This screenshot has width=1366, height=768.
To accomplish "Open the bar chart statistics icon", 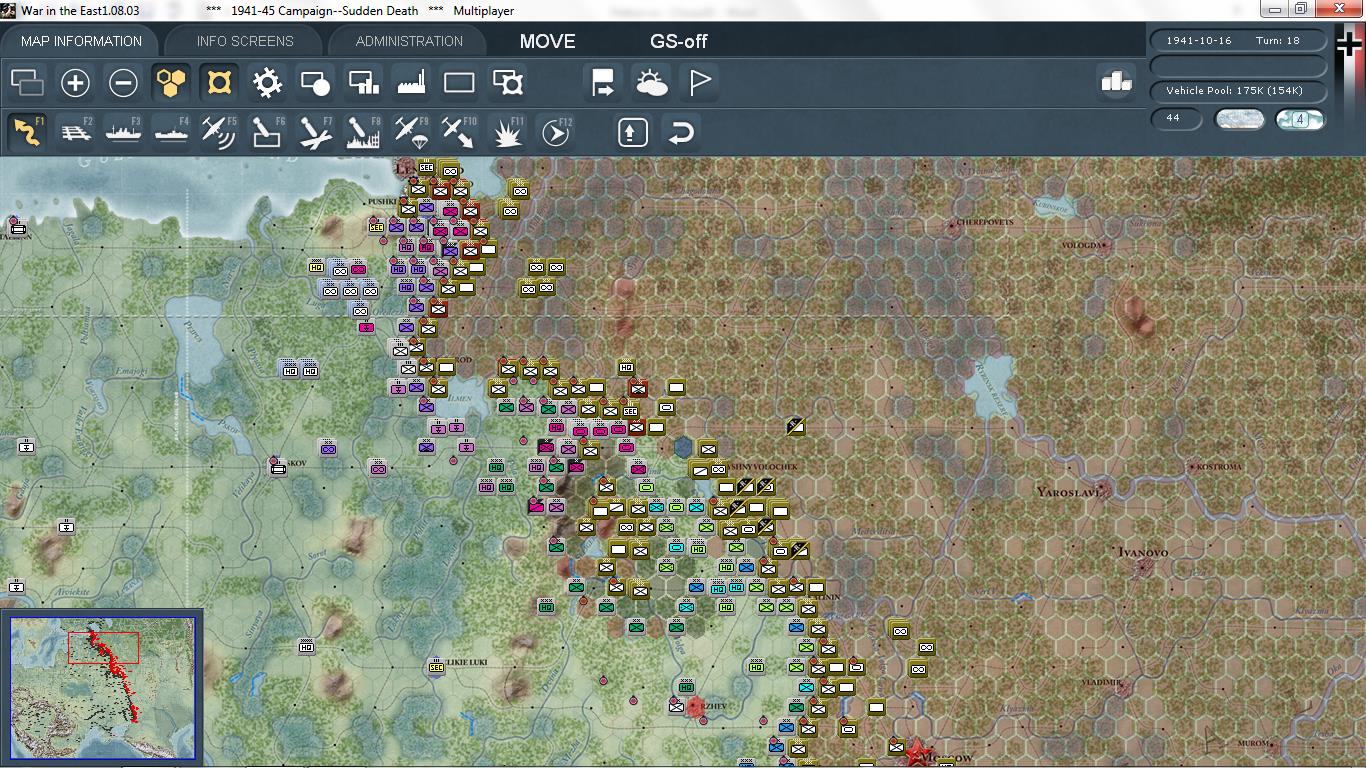I will [x=1116, y=82].
